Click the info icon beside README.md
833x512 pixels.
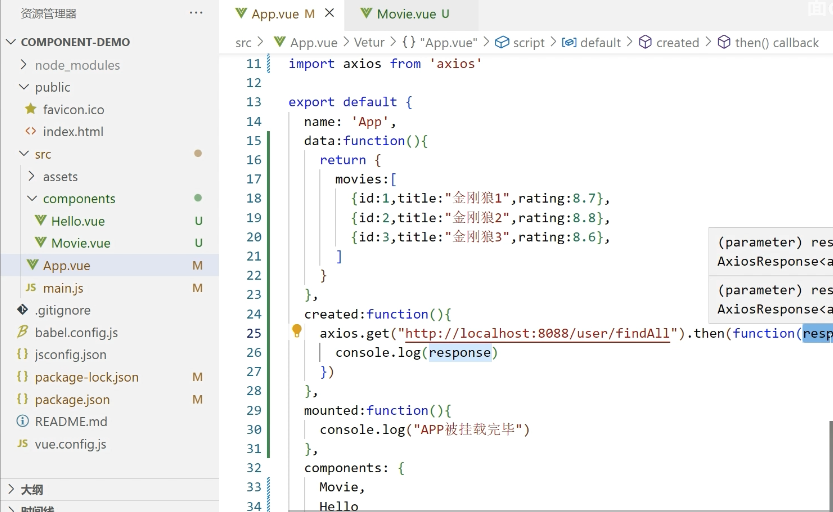pyautogui.click(x=23, y=421)
